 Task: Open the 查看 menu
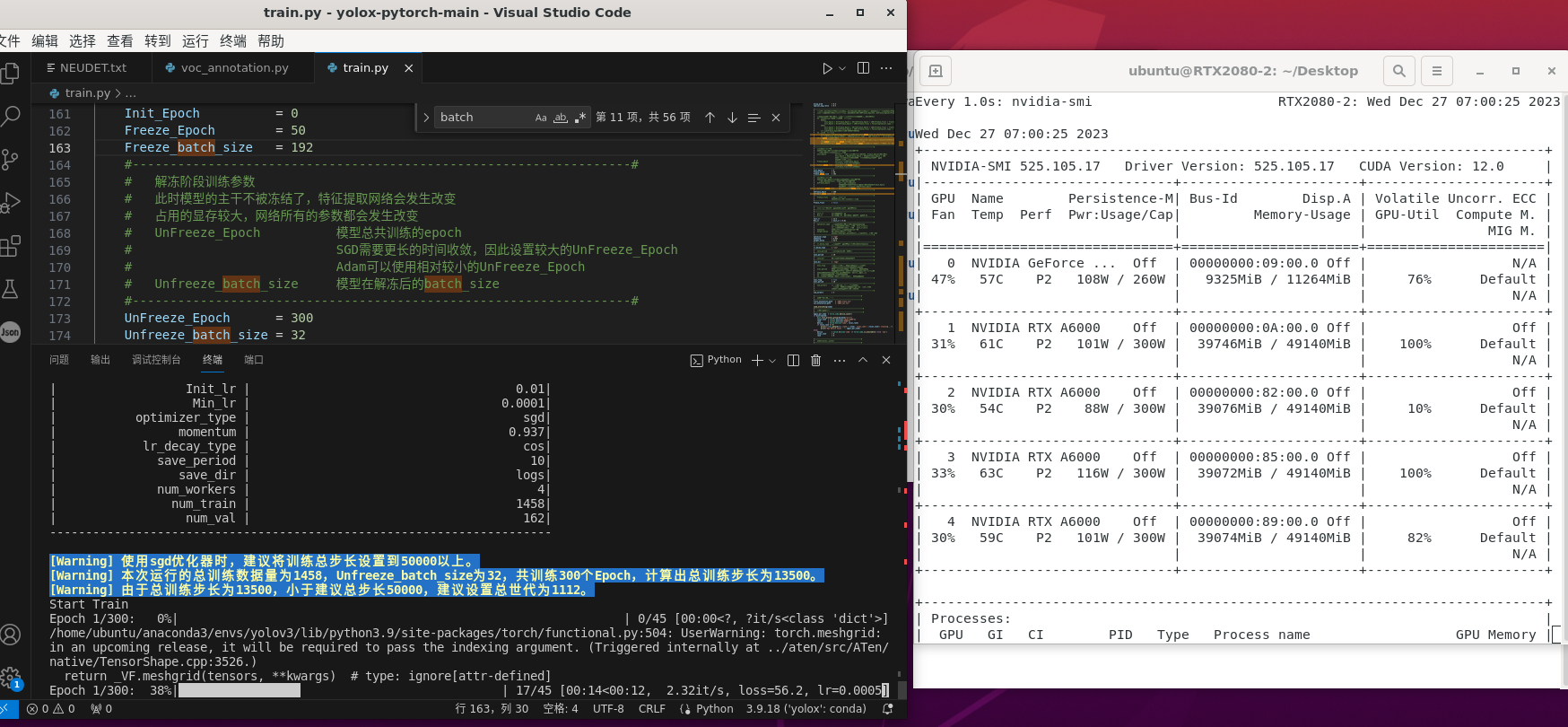coord(119,41)
